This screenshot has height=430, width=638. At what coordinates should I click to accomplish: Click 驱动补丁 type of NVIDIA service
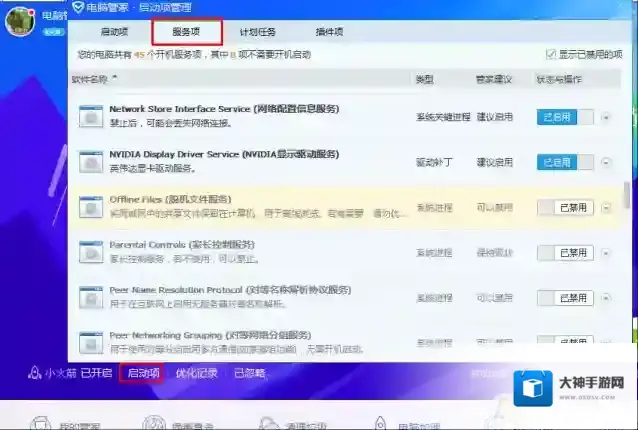[x=434, y=162]
